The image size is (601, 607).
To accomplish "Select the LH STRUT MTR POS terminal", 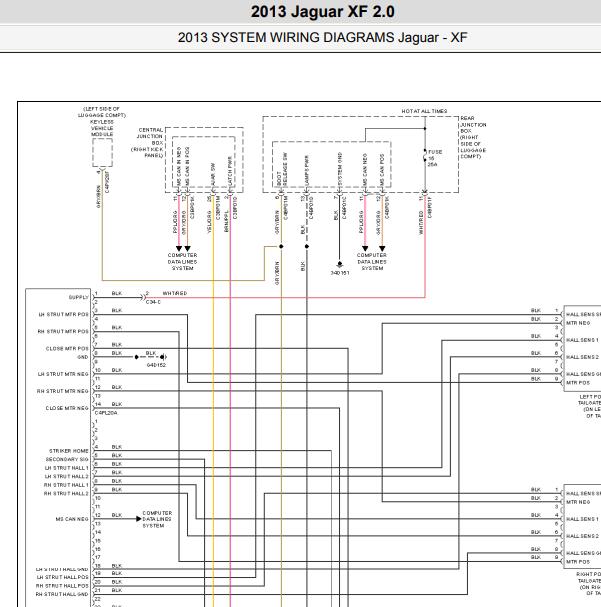I will click(63, 314).
